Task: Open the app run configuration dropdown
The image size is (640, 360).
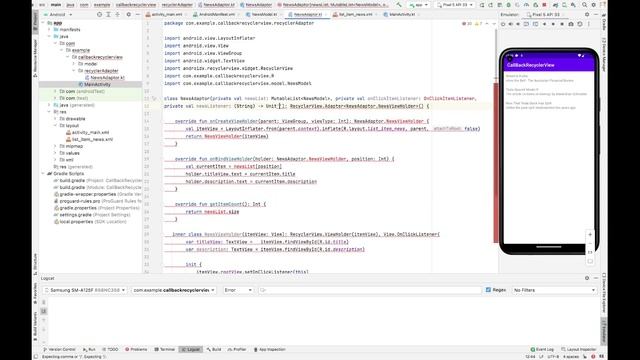Action: point(418,5)
